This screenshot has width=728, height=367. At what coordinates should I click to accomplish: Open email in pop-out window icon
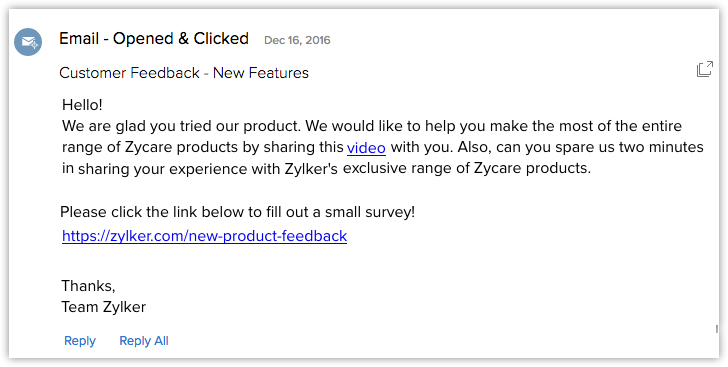coord(705,69)
